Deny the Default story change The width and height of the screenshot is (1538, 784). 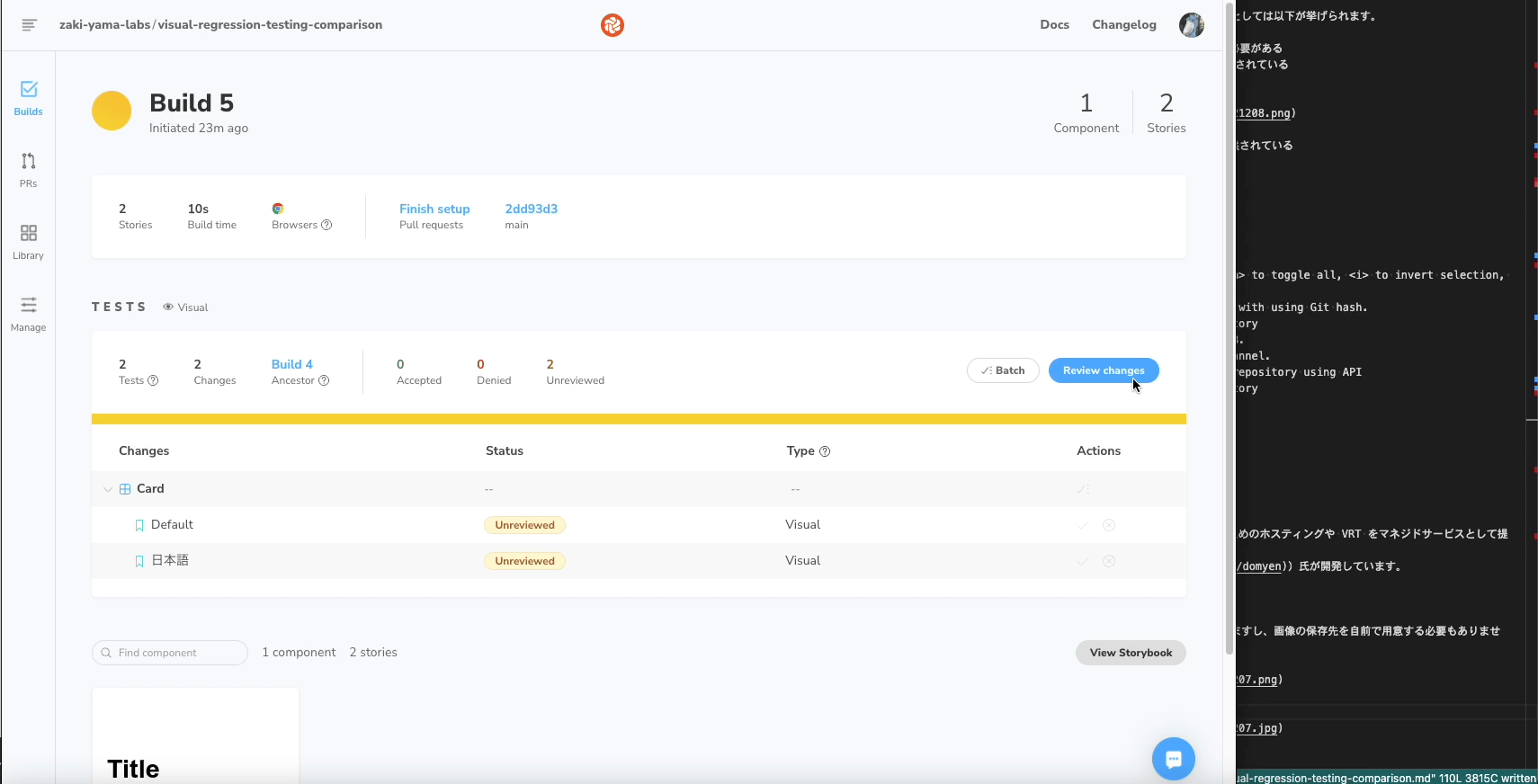point(1109,525)
